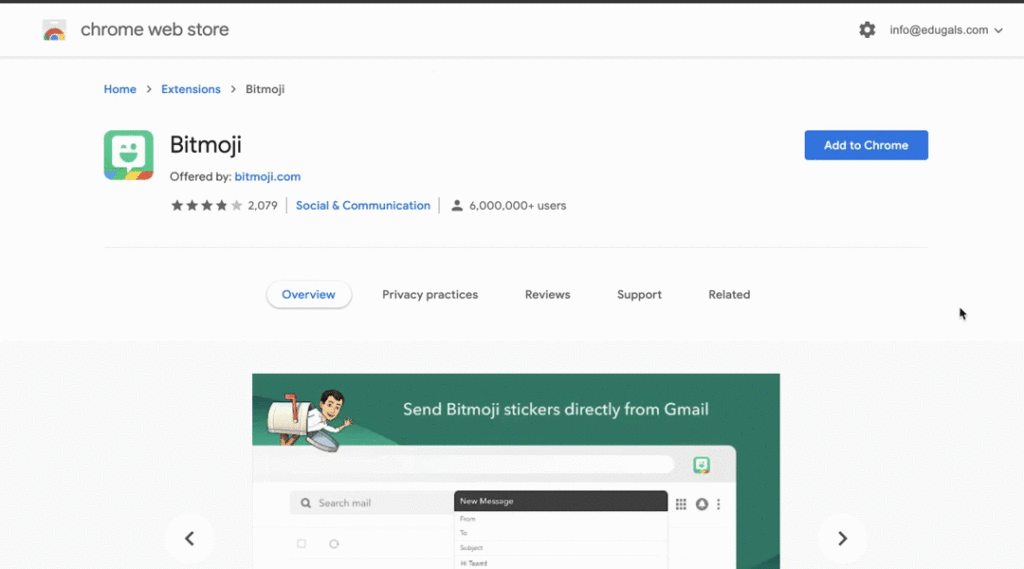Click the star rating icons
Screen dimensions: 1024x569
coord(206,206)
